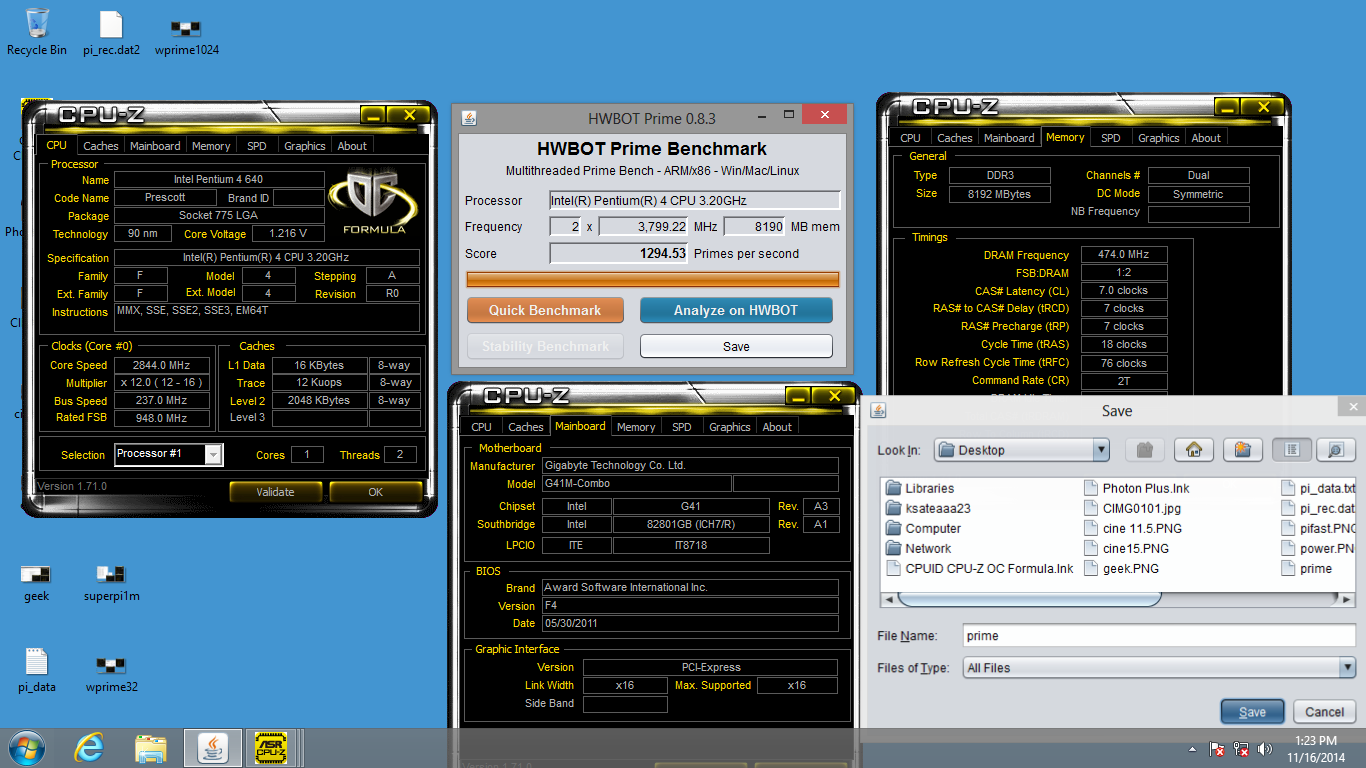Select geek.PNG in file list
The height and width of the screenshot is (768, 1366).
(1122, 568)
